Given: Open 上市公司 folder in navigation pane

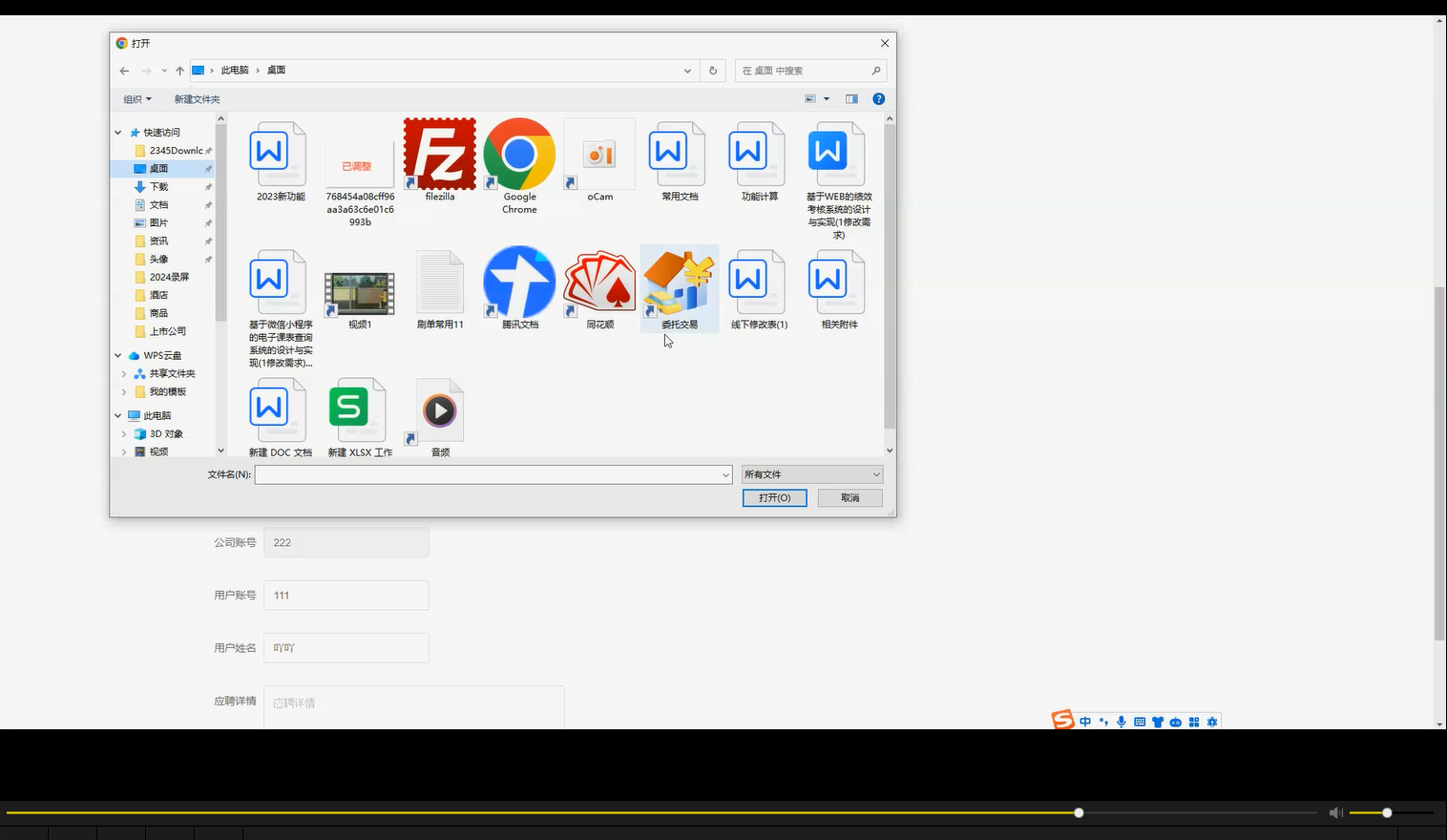Looking at the screenshot, I should 167,332.
